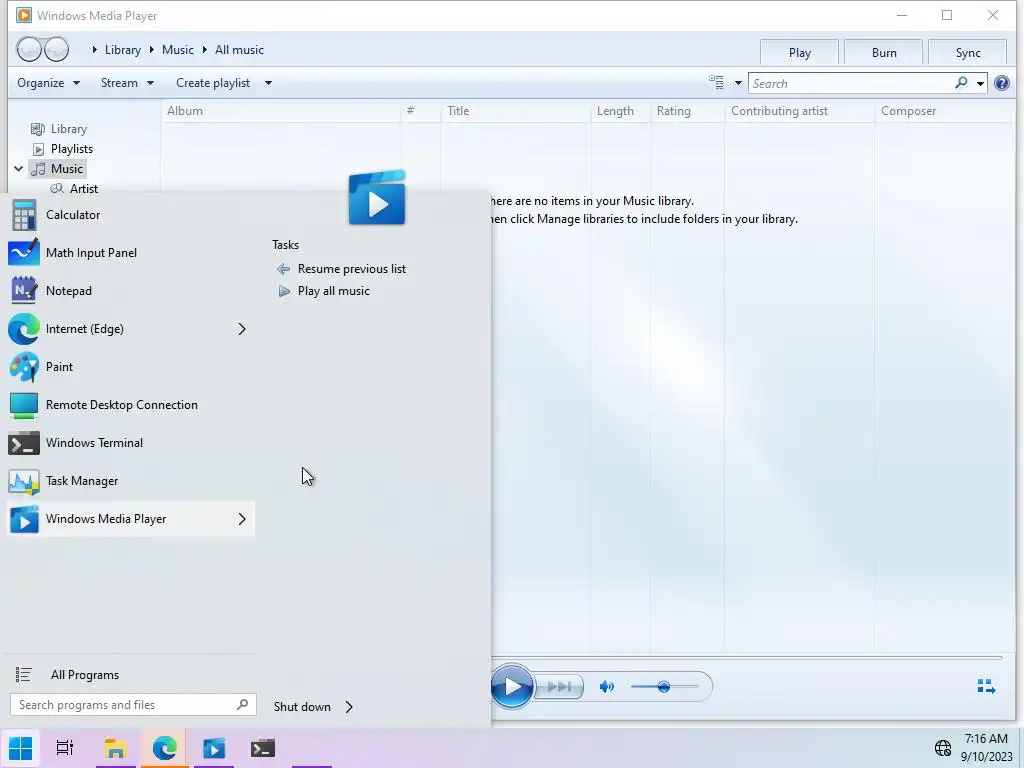The width and height of the screenshot is (1024, 768).
Task: Click All music in the breadcrumb
Action: (x=239, y=50)
